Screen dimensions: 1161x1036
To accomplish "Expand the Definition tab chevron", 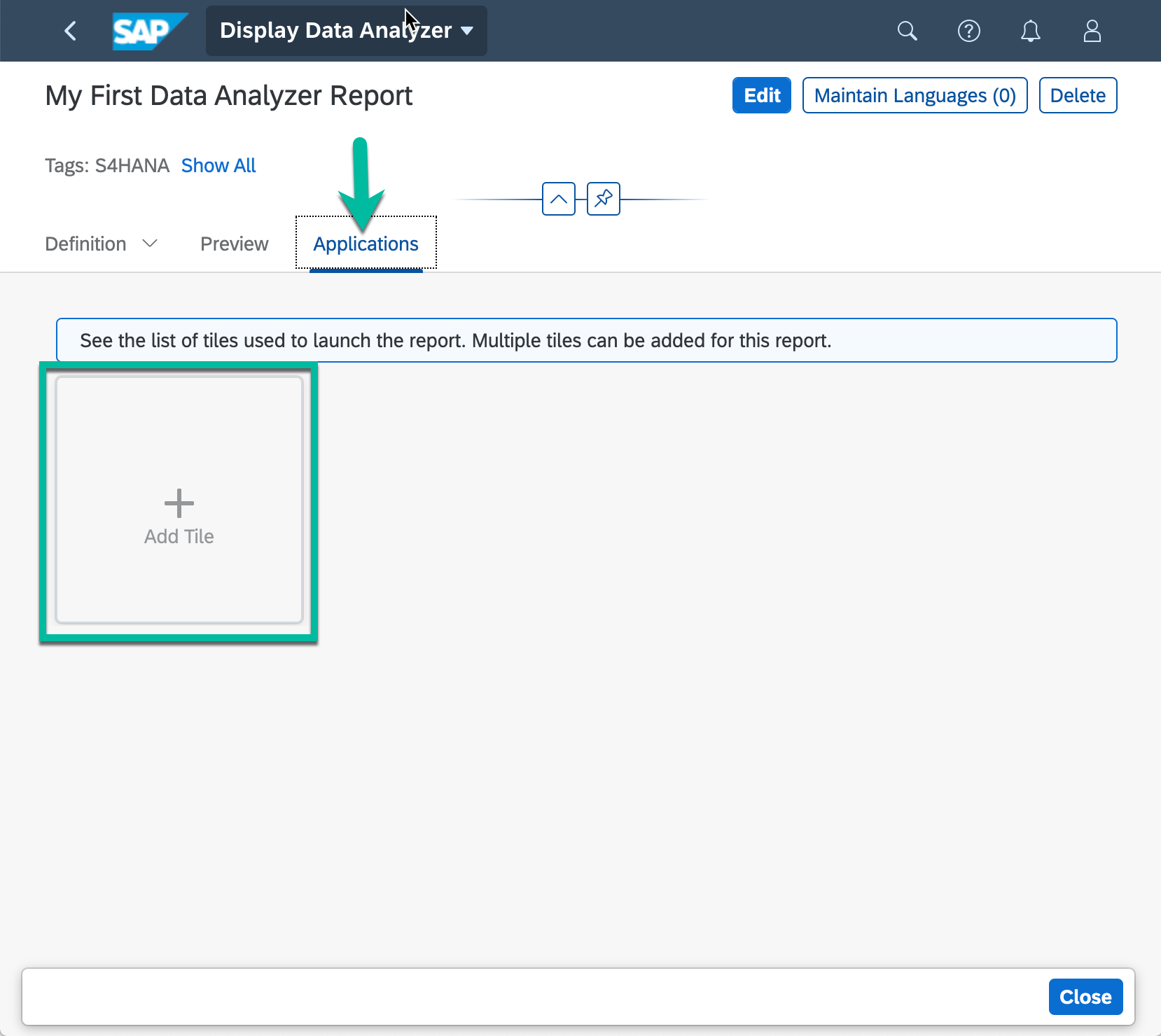I will pyautogui.click(x=150, y=244).
